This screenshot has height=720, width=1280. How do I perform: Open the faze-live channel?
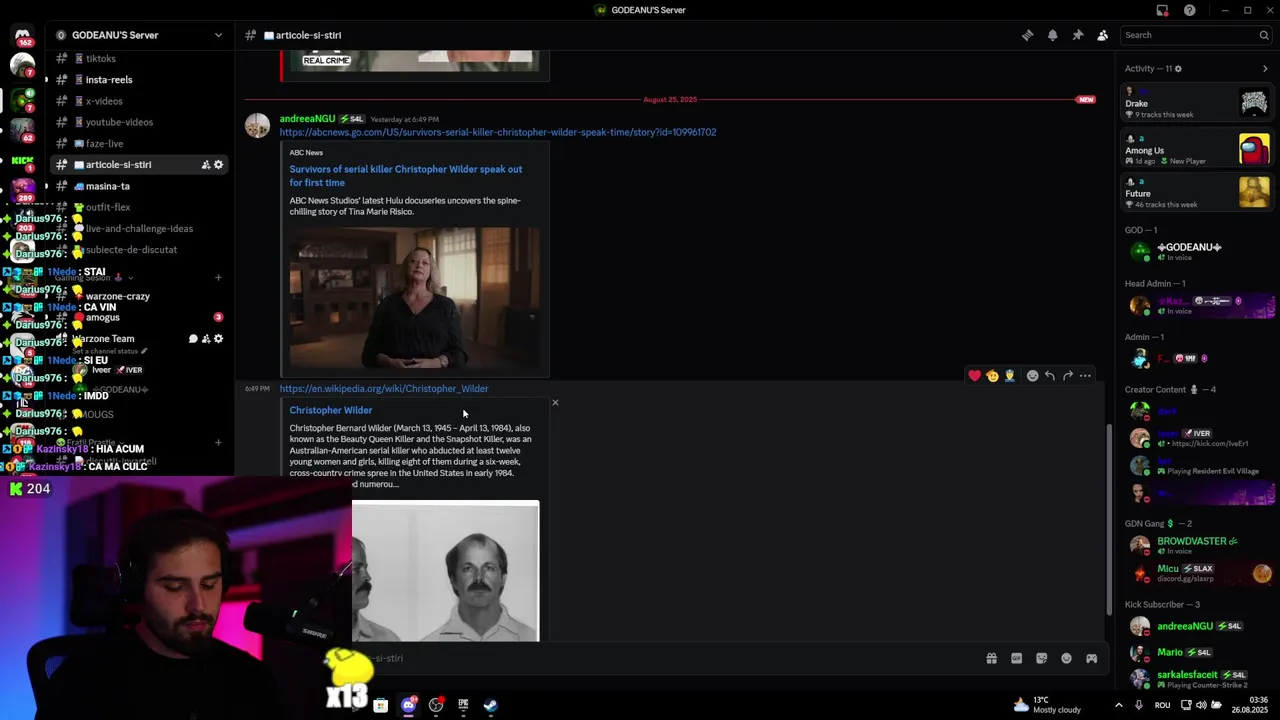click(x=140, y=144)
